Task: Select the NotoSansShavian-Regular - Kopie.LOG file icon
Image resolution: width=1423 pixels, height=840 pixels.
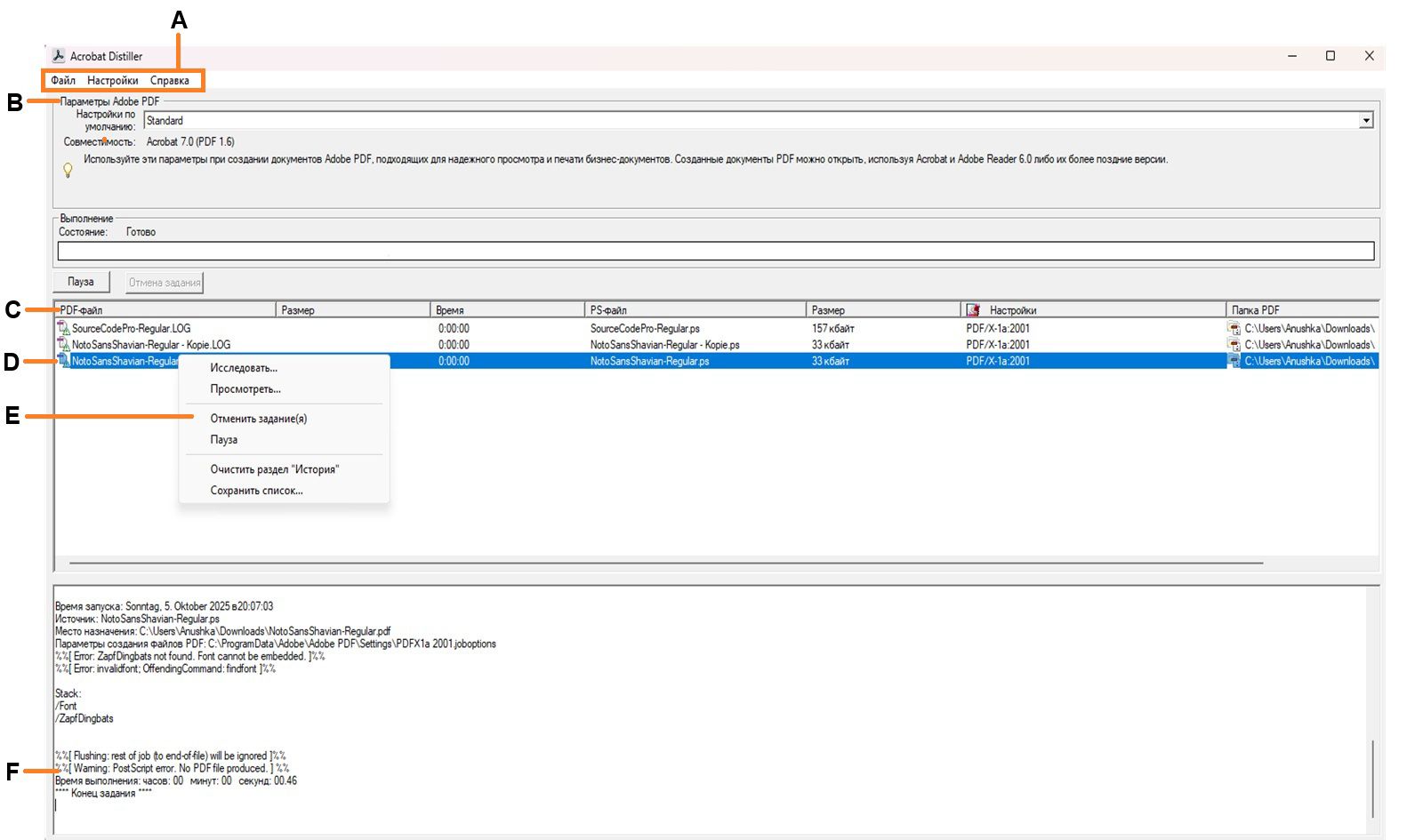Action: coord(63,344)
